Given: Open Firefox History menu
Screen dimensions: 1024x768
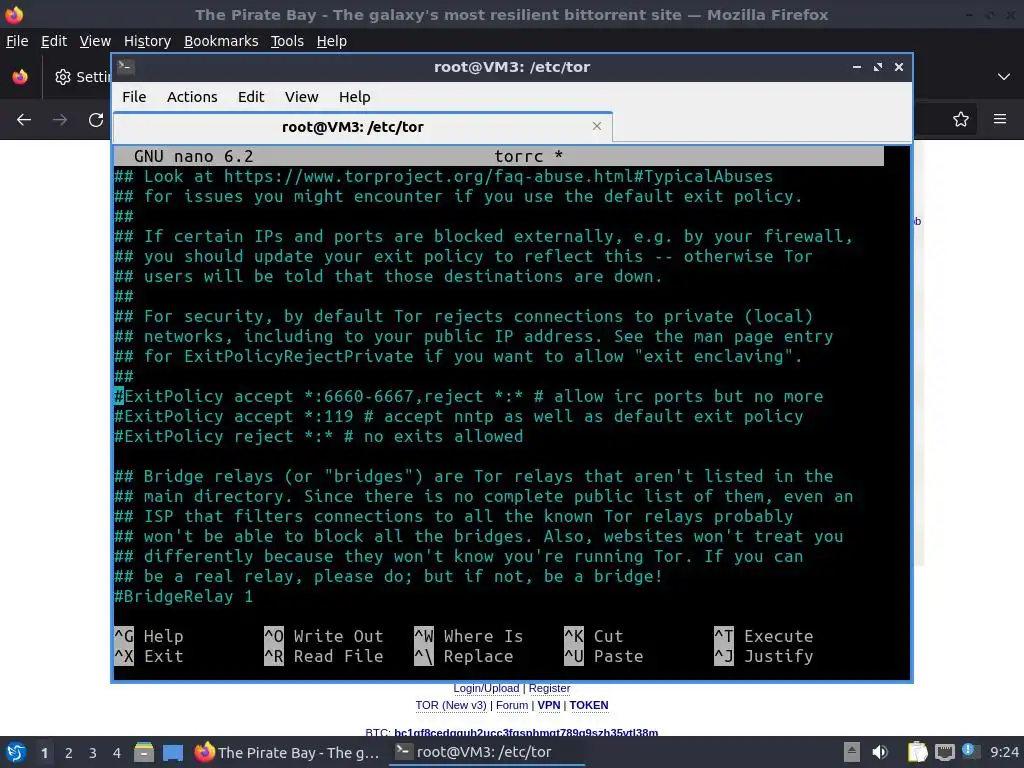Looking at the screenshot, I should (x=147, y=41).
